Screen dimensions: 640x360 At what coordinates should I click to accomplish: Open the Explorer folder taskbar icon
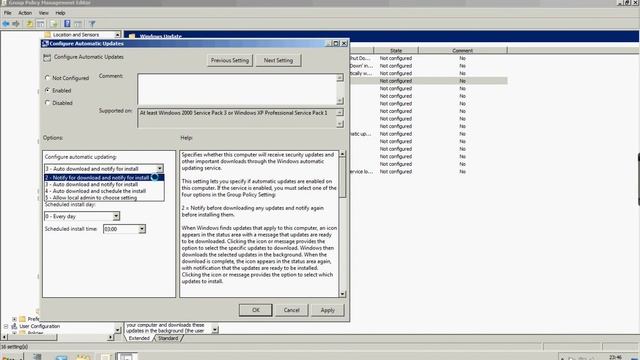83,357
